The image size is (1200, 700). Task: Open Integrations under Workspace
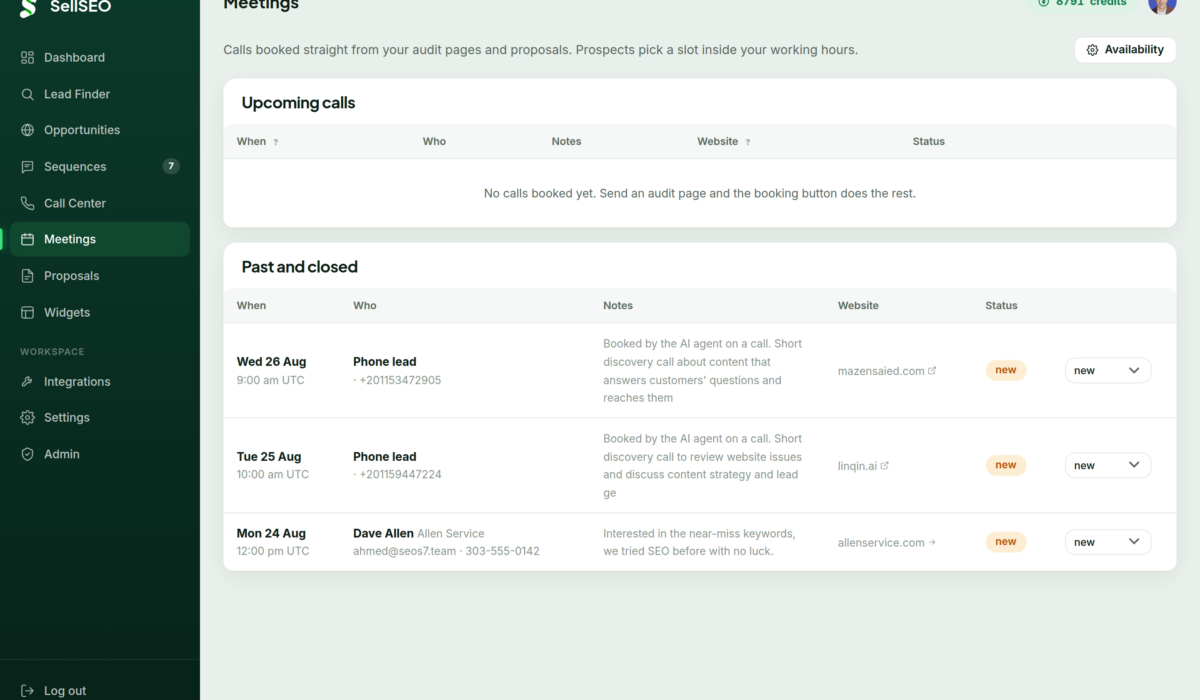pyautogui.click(x=100, y=382)
